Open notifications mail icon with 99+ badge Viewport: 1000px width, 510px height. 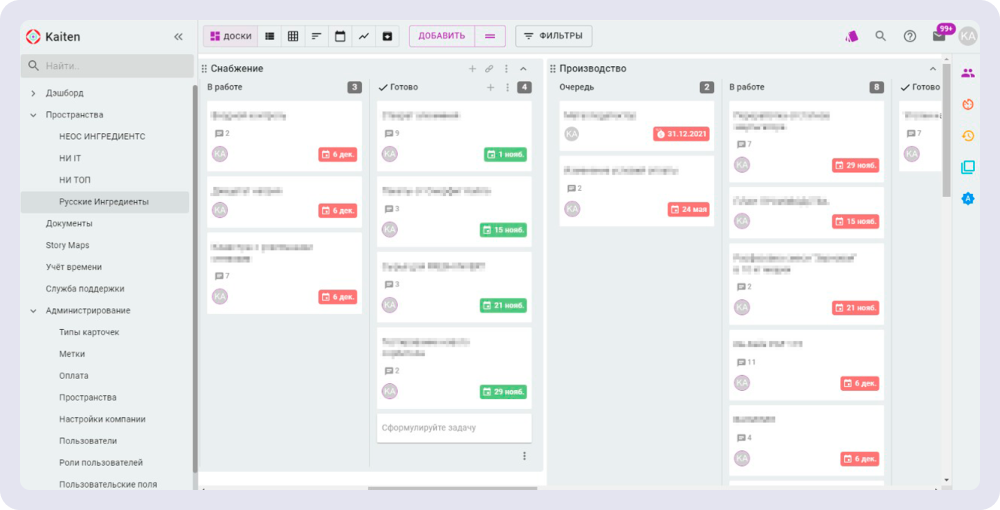click(939, 36)
